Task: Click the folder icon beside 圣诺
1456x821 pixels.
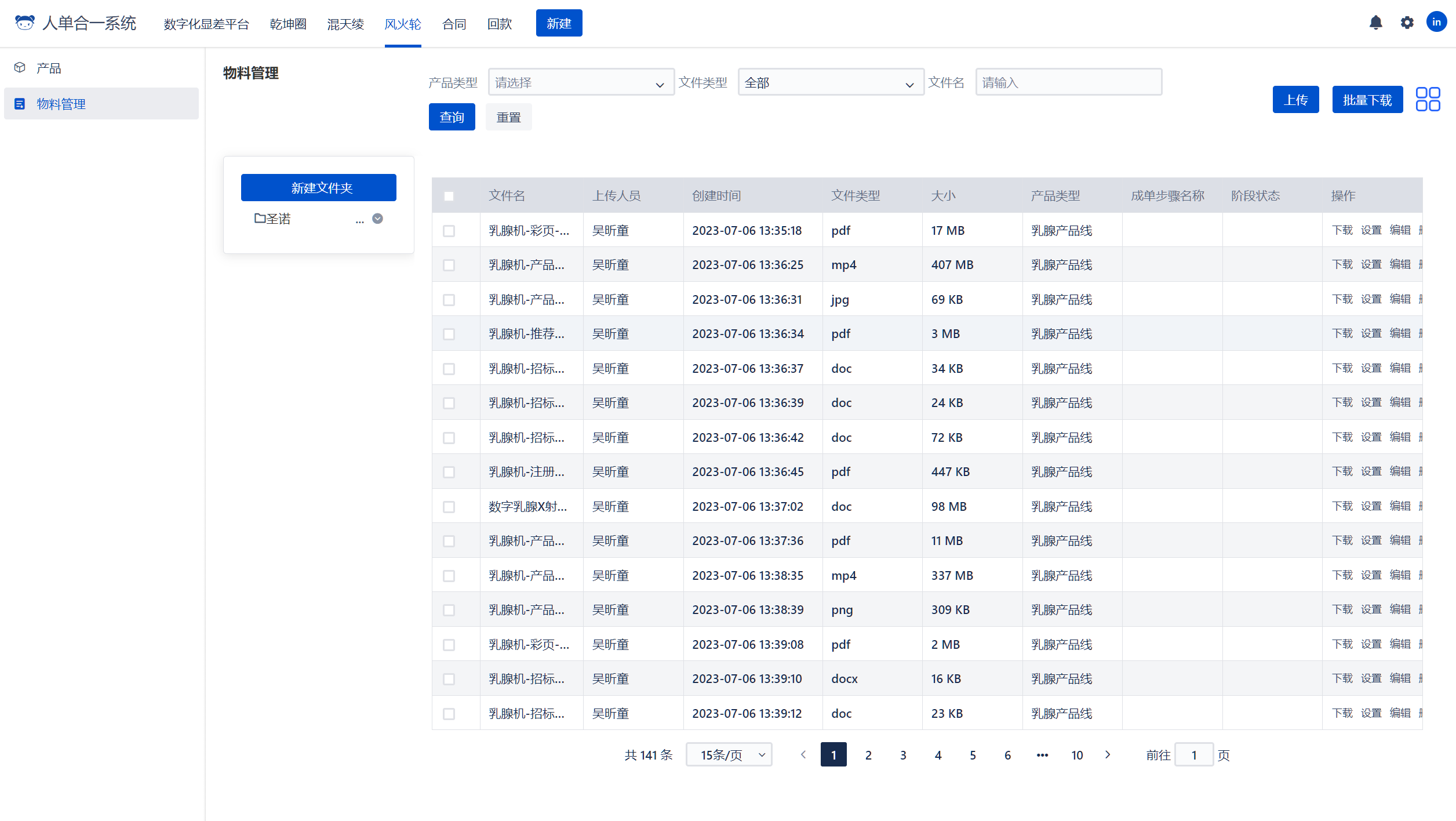Action: pos(260,219)
